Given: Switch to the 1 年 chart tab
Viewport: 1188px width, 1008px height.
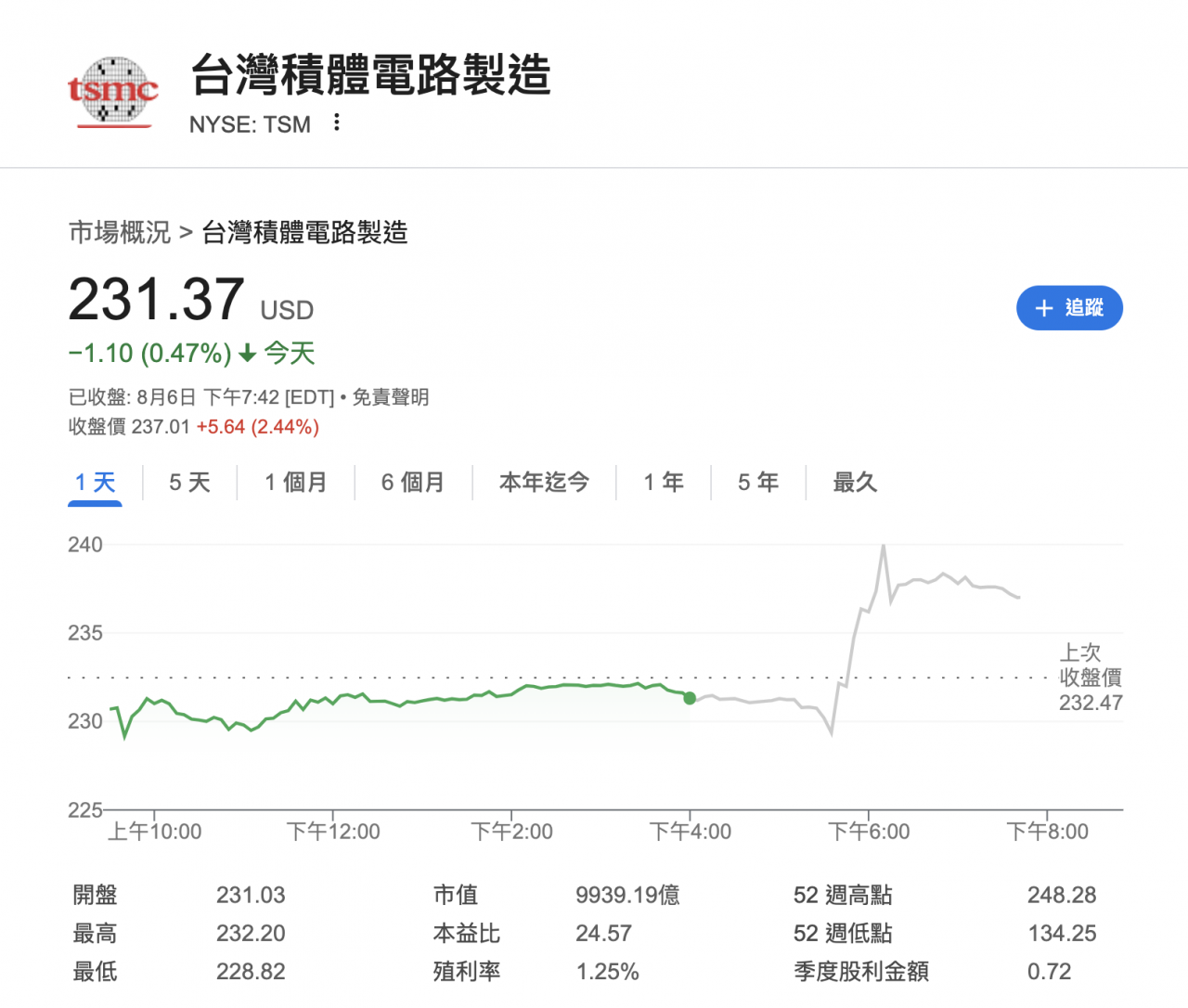Looking at the screenshot, I should pos(664,483).
